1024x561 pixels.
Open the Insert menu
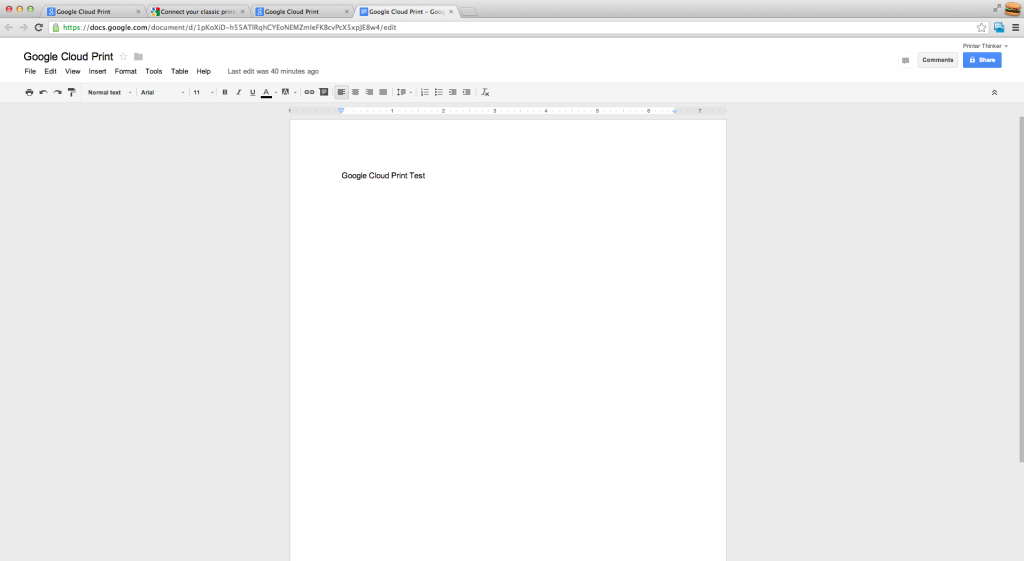(97, 72)
